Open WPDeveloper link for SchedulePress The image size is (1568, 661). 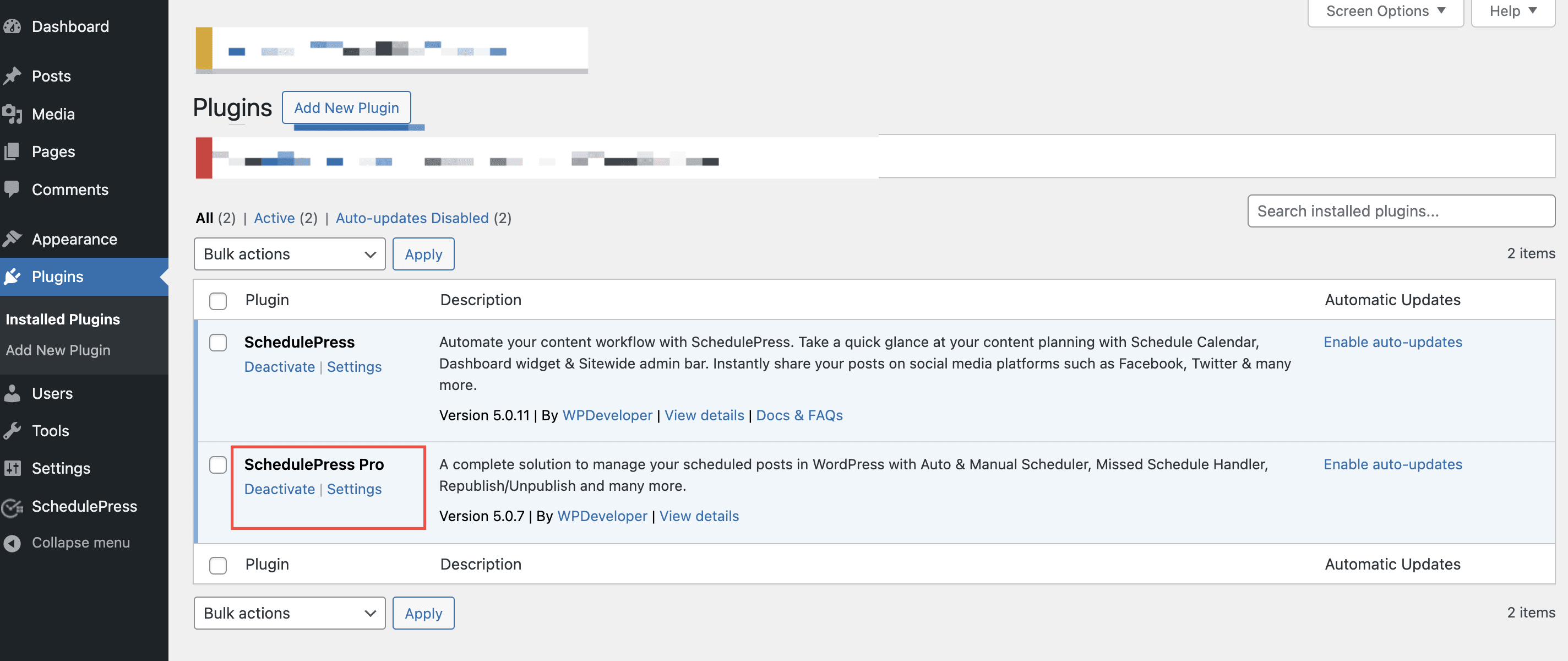point(607,415)
